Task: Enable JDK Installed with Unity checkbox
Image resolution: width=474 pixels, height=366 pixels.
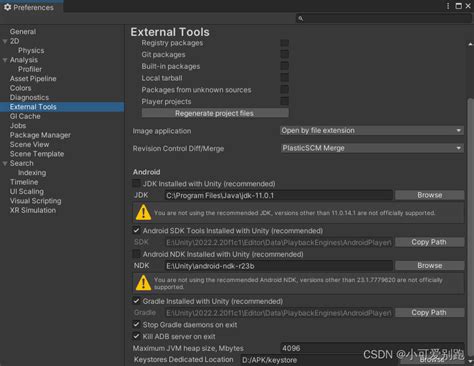Action: coord(136,183)
